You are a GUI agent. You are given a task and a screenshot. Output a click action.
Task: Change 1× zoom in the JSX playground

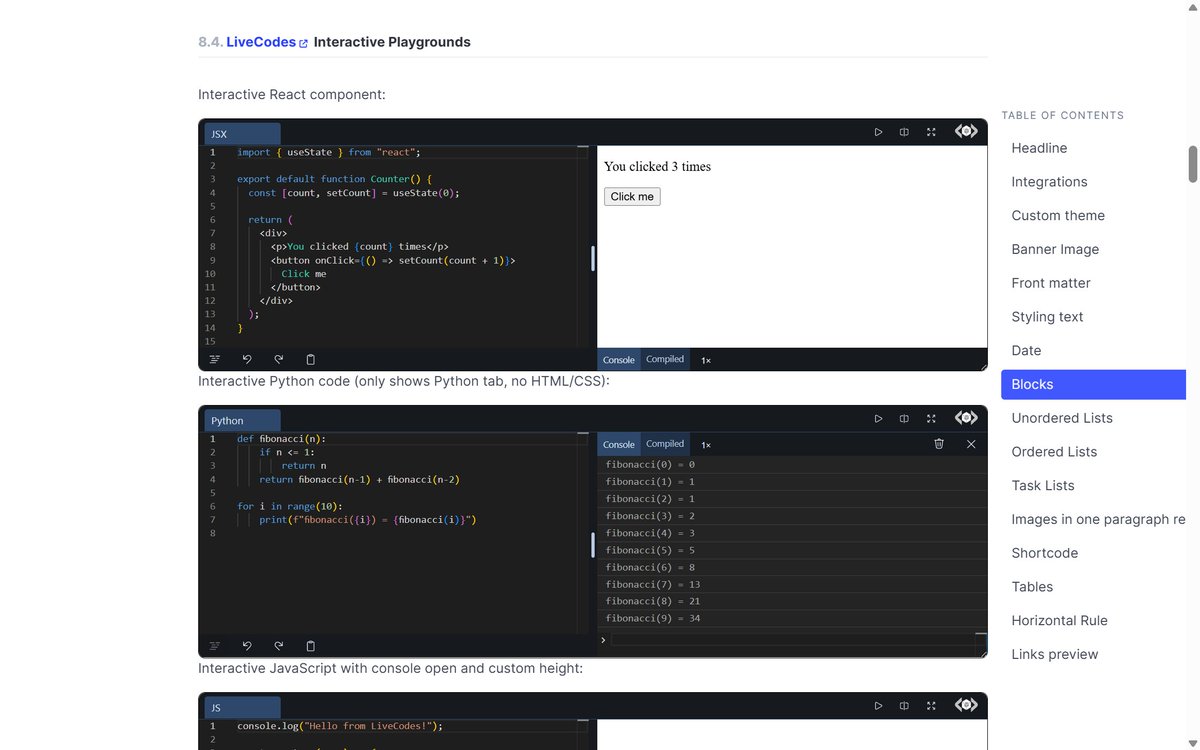tap(706, 360)
